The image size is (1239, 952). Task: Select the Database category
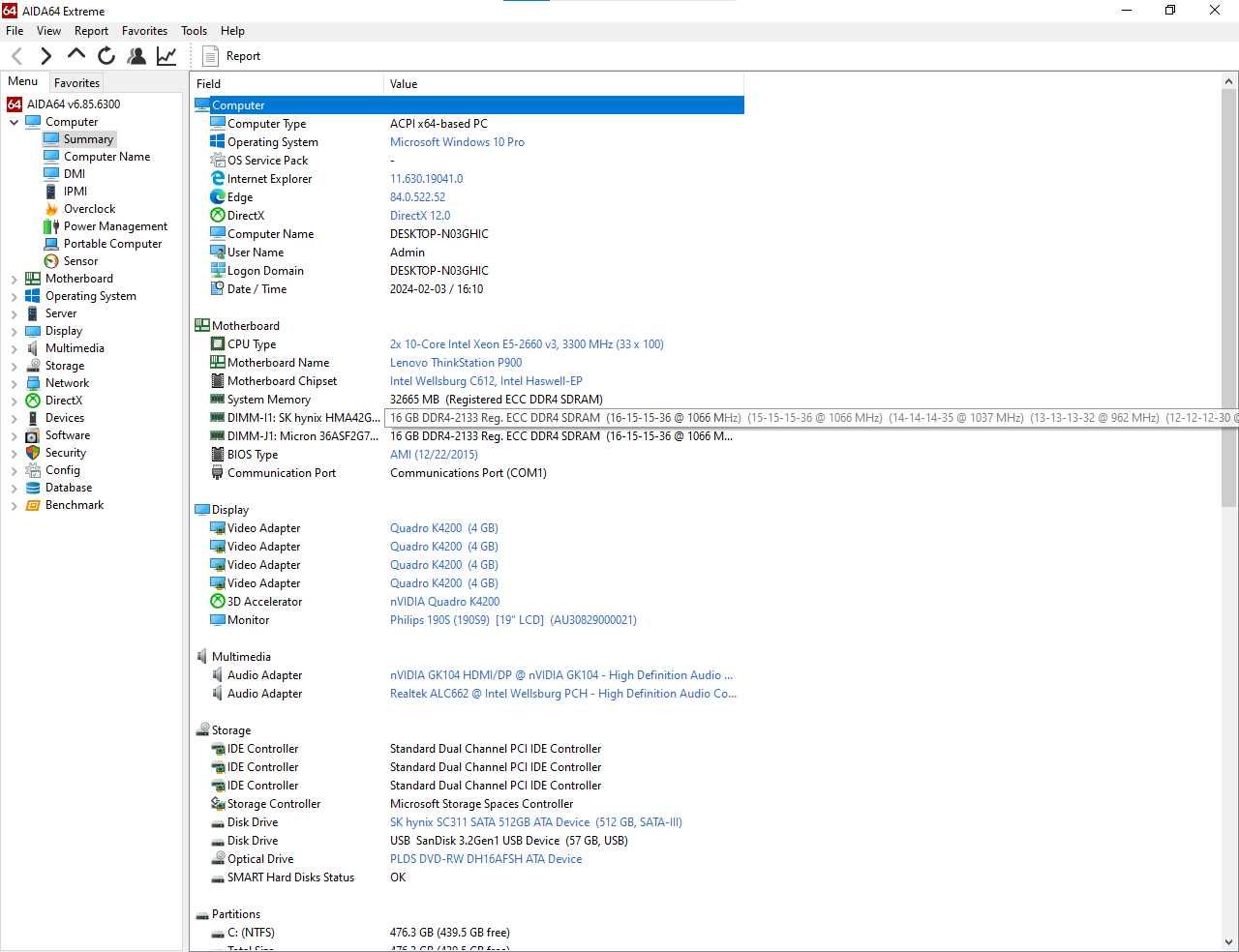pos(68,488)
